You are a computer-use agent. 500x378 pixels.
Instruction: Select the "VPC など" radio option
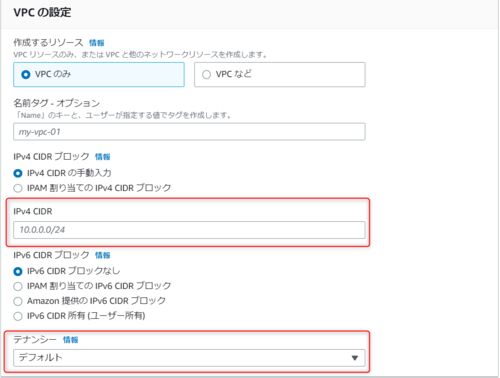[x=206, y=74]
